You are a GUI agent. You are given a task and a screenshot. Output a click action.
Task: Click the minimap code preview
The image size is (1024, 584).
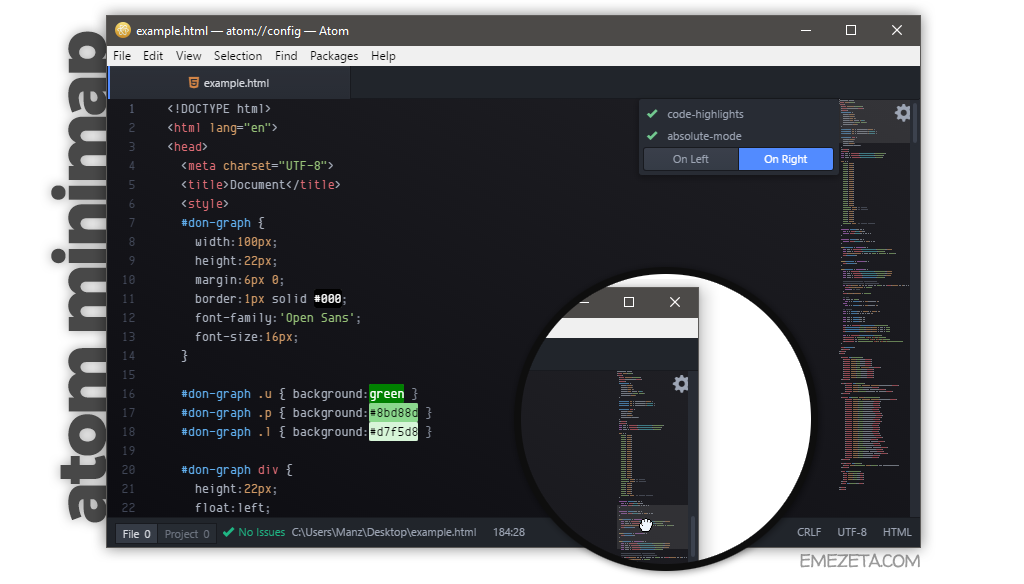coord(874,294)
